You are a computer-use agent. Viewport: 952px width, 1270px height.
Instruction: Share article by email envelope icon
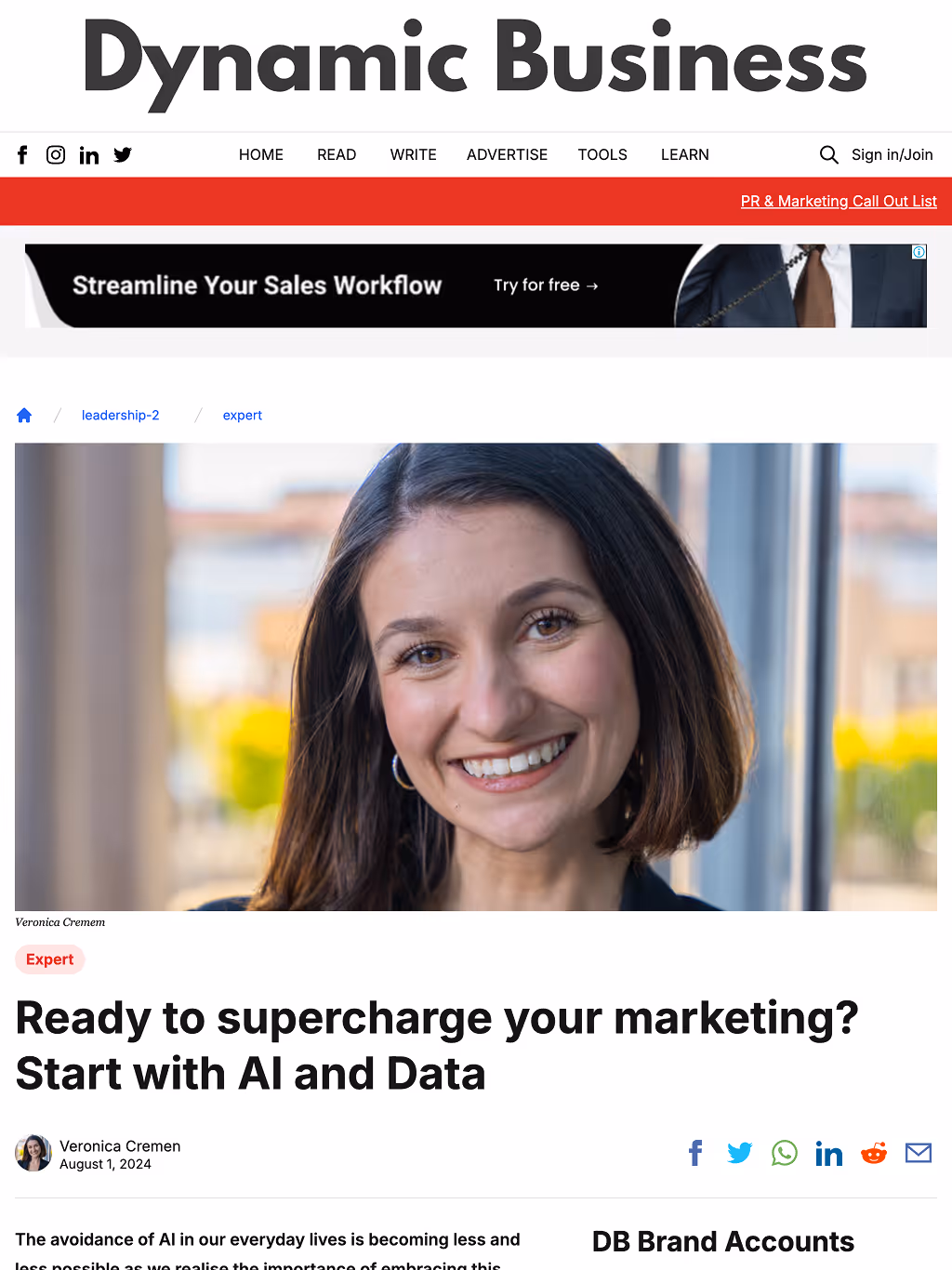(x=919, y=1153)
